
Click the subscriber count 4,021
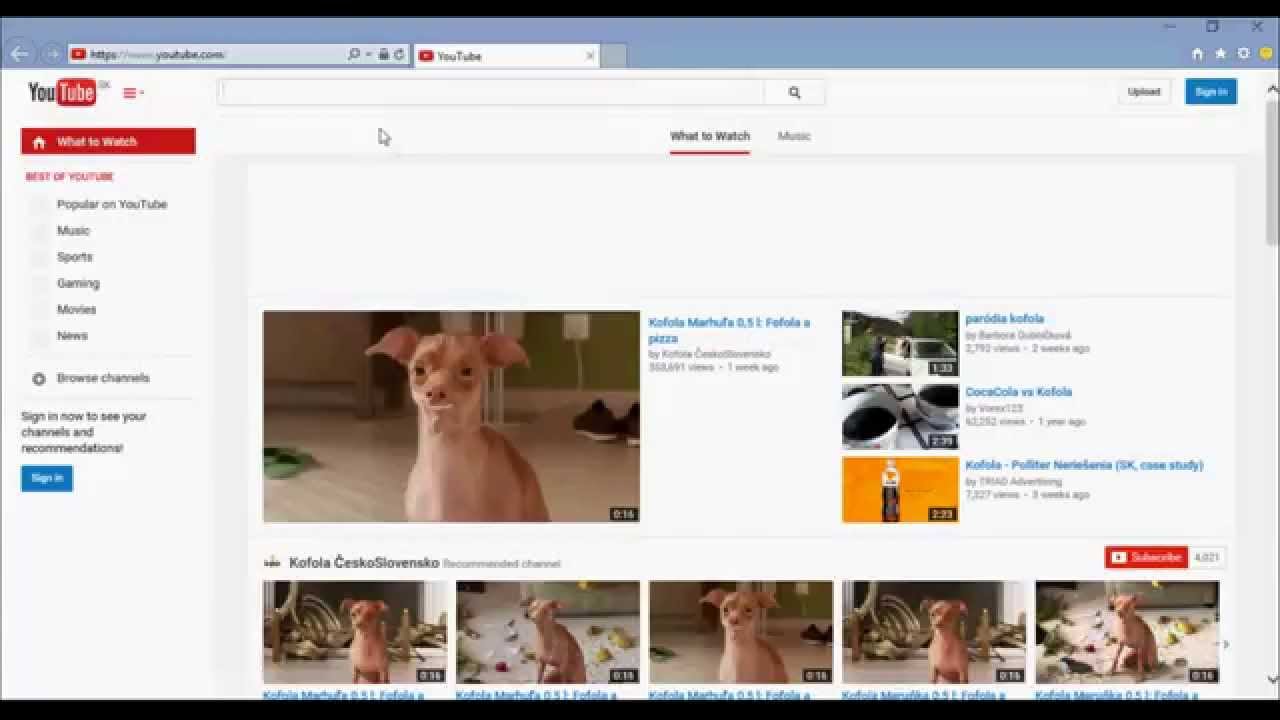[1207, 557]
